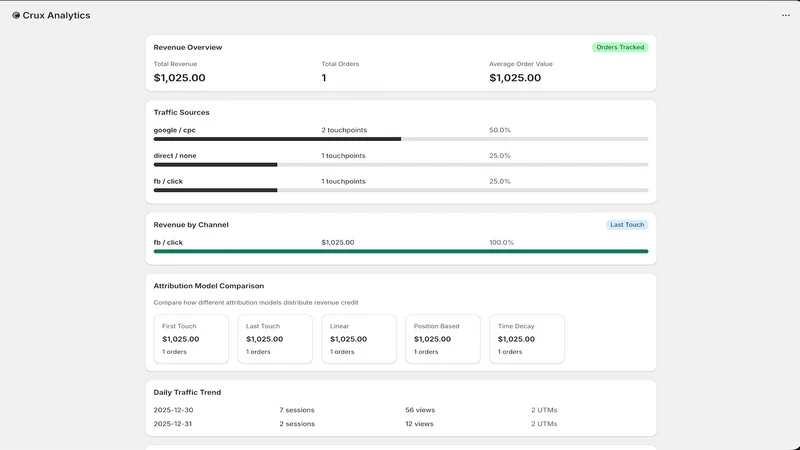This screenshot has width=800, height=450.
Task: Click the 56 views value
Action: (x=420, y=410)
